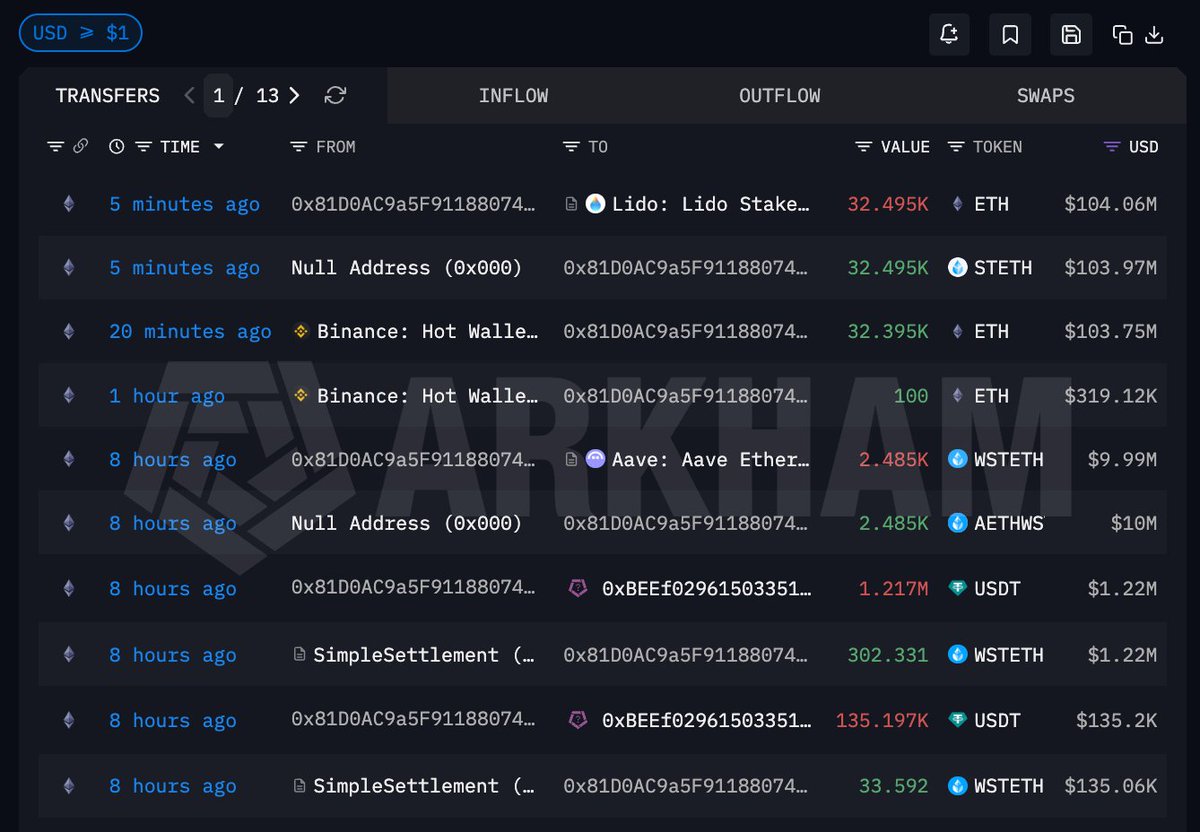Toggle the TIME sort arrow

click(218, 147)
